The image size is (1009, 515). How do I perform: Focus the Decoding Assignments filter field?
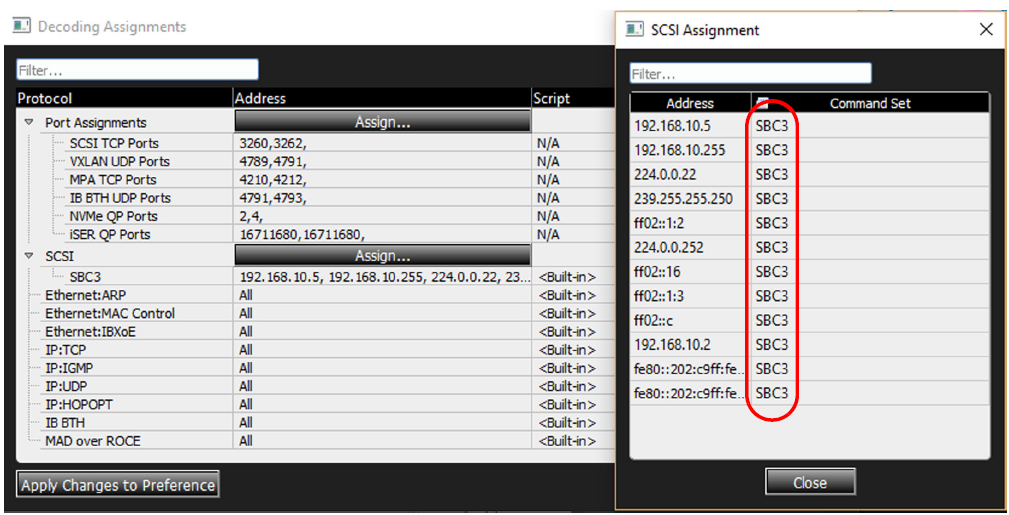138,70
